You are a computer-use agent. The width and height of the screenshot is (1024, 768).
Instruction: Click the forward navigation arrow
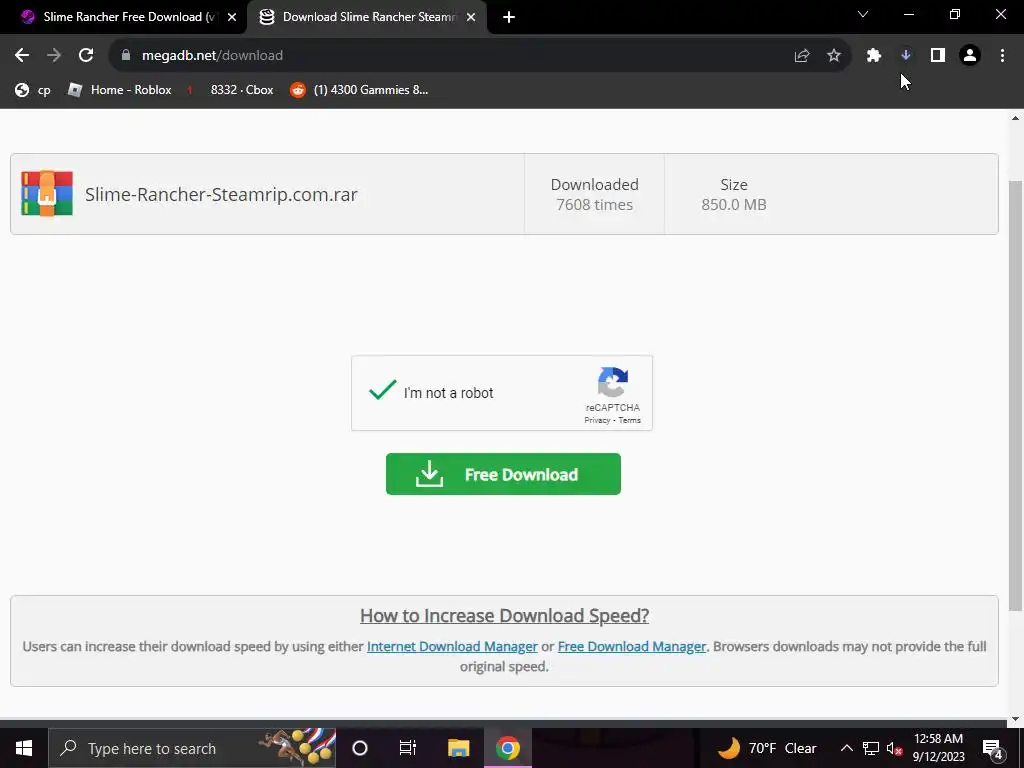(54, 56)
